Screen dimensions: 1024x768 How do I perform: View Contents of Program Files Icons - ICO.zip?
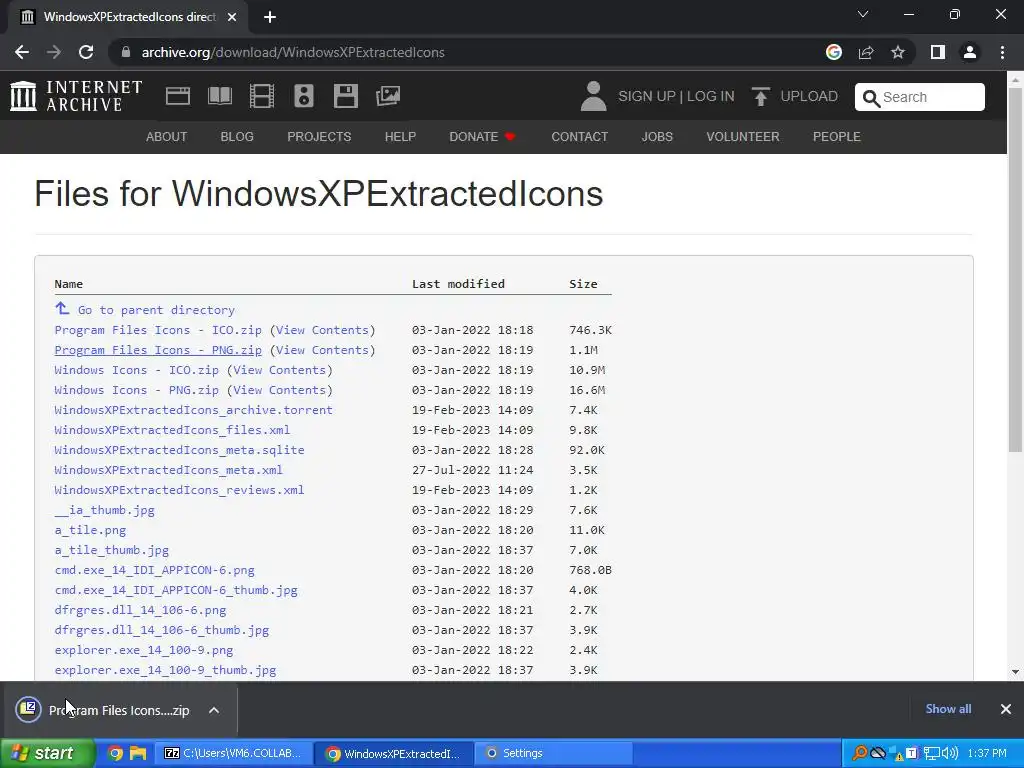322,330
